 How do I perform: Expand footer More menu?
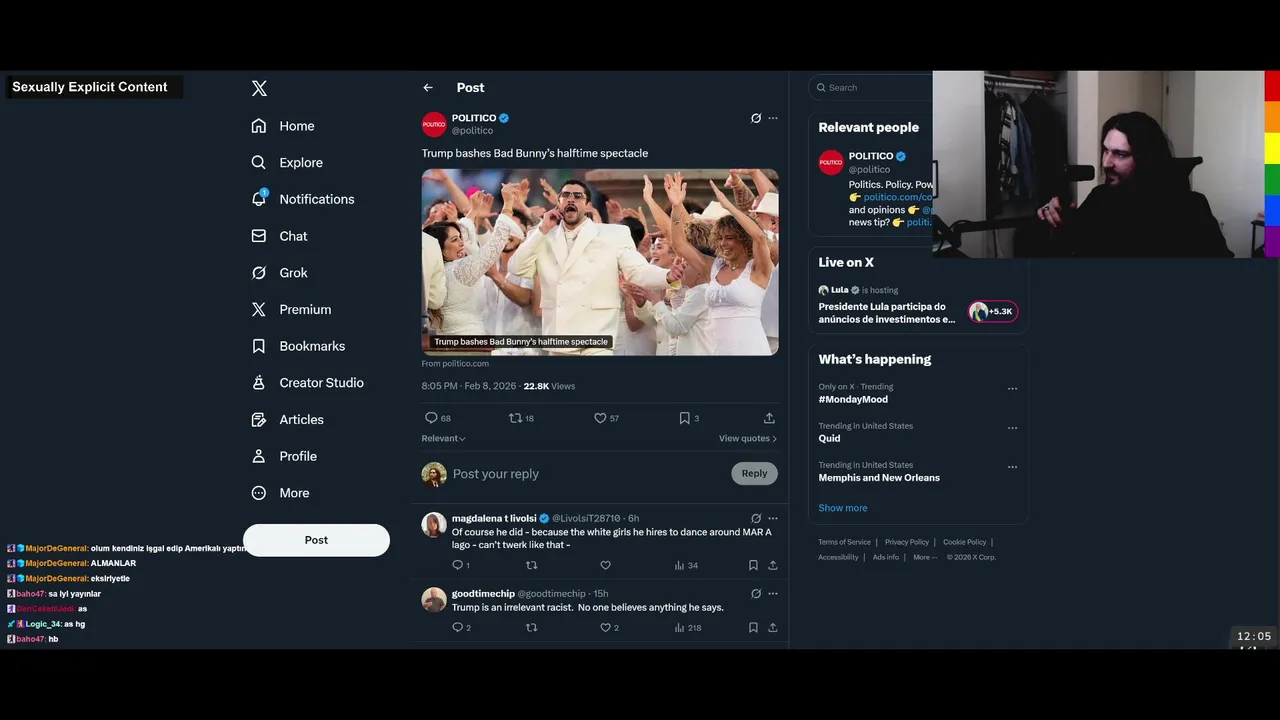click(x=925, y=557)
